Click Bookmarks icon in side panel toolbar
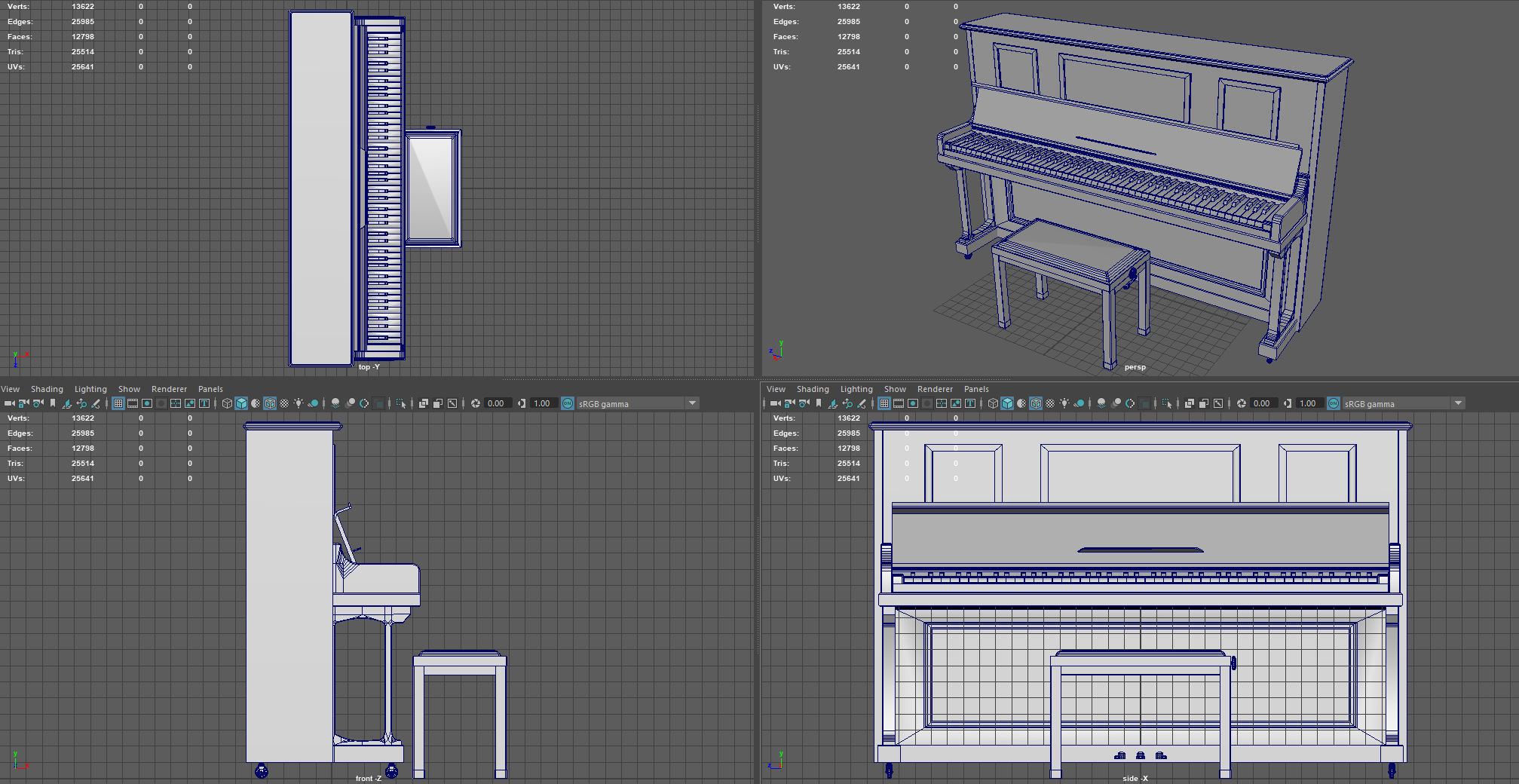This screenshot has width=1519, height=784. click(819, 403)
